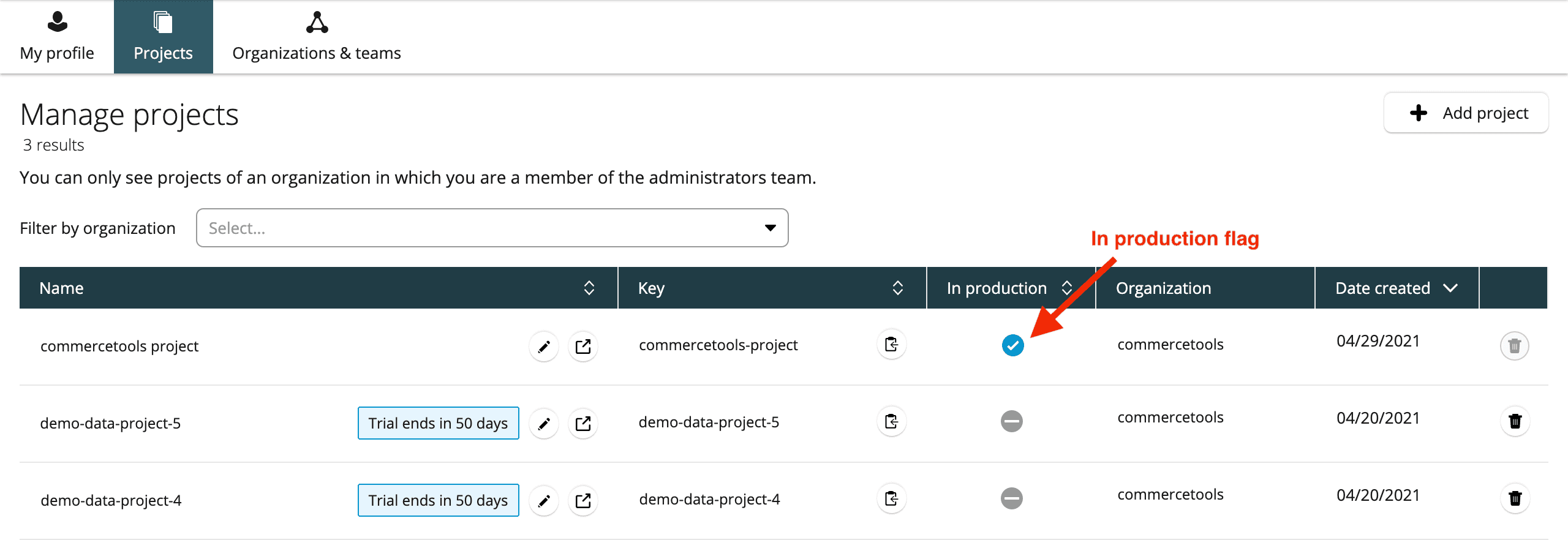This screenshot has height=540, width=1568.
Task: Go to Organizations & teams tab
Action: point(316,37)
